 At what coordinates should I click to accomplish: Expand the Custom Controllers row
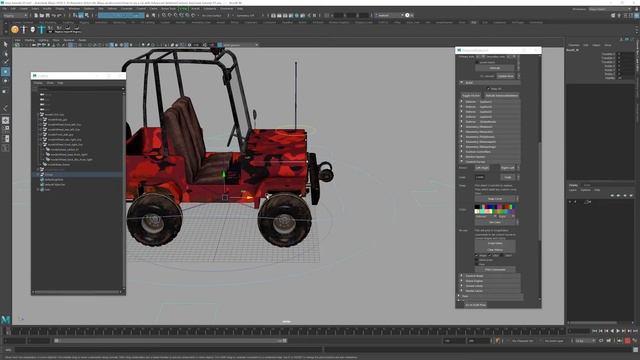(462, 152)
